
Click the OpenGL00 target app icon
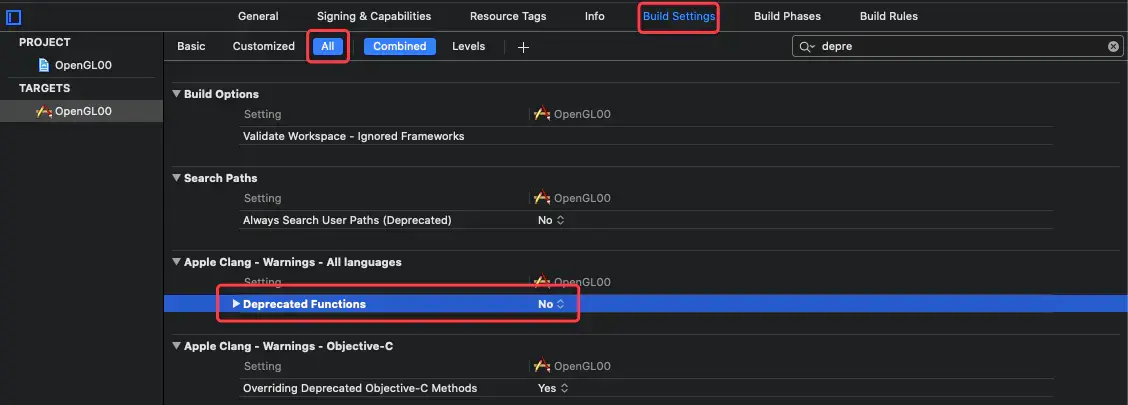tap(44, 112)
